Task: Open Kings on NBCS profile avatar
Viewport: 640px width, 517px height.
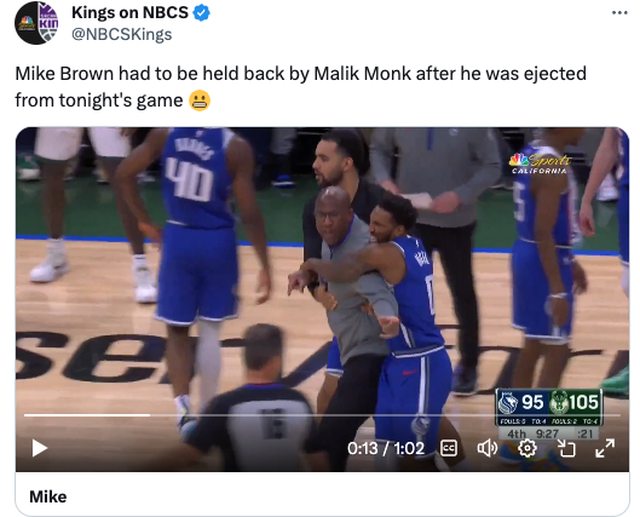Action: coord(36,23)
